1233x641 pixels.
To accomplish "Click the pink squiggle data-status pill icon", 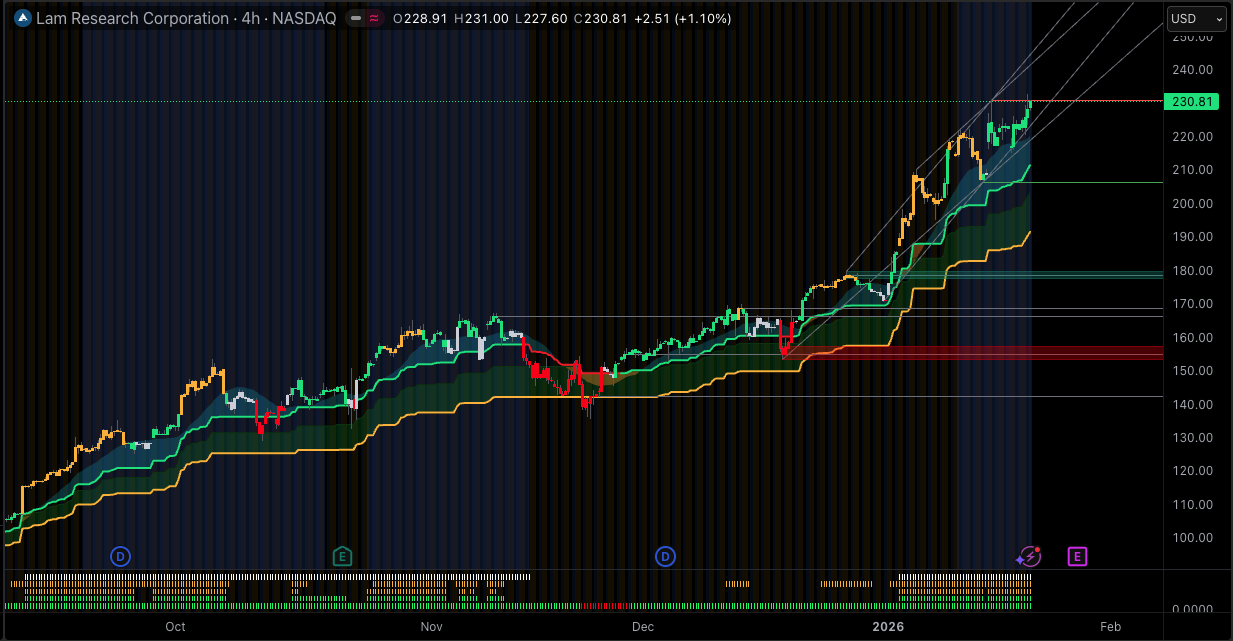I will 373,18.
